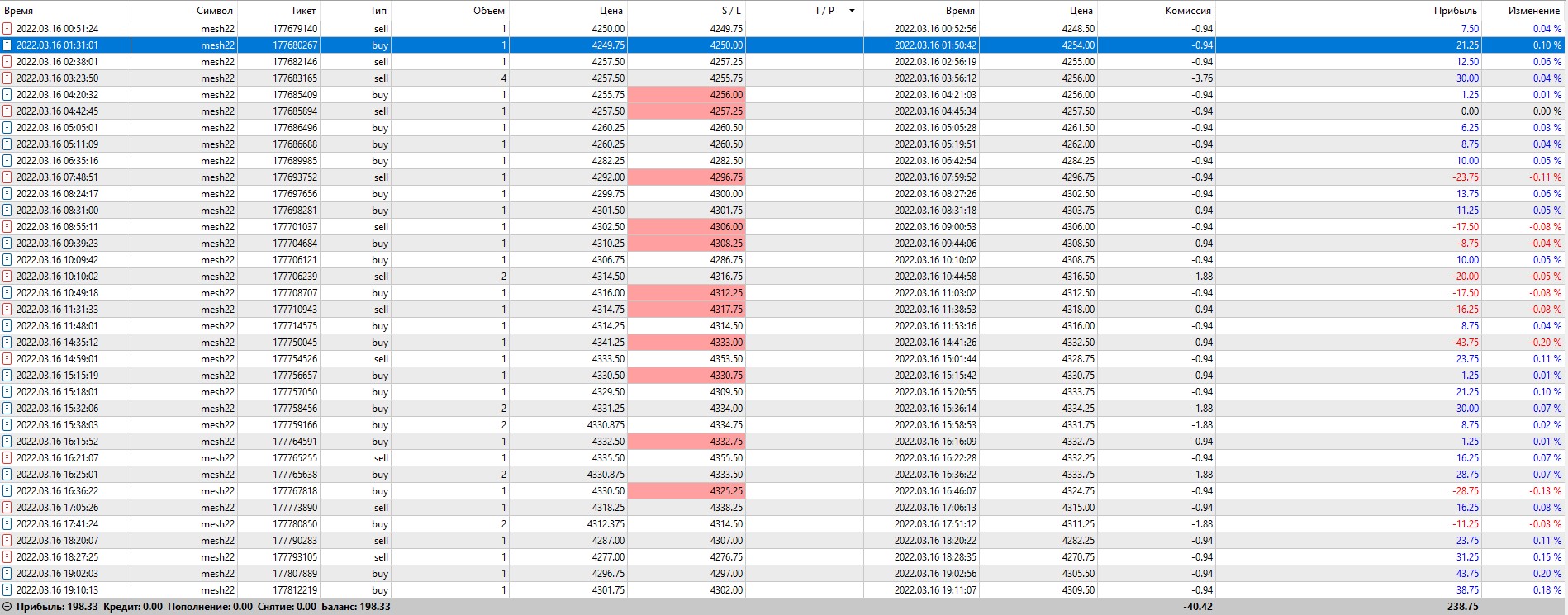
Task: Expand the summary row plus icon beside Прибыль
Action: 7,607
